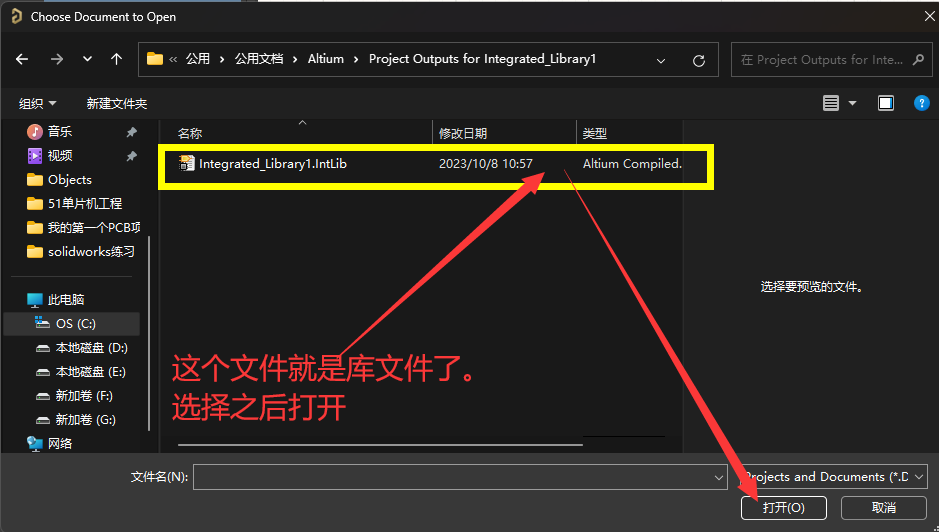The image size is (939, 532).
Task: Go back to the previous folder
Action: [x=22, y=59]
